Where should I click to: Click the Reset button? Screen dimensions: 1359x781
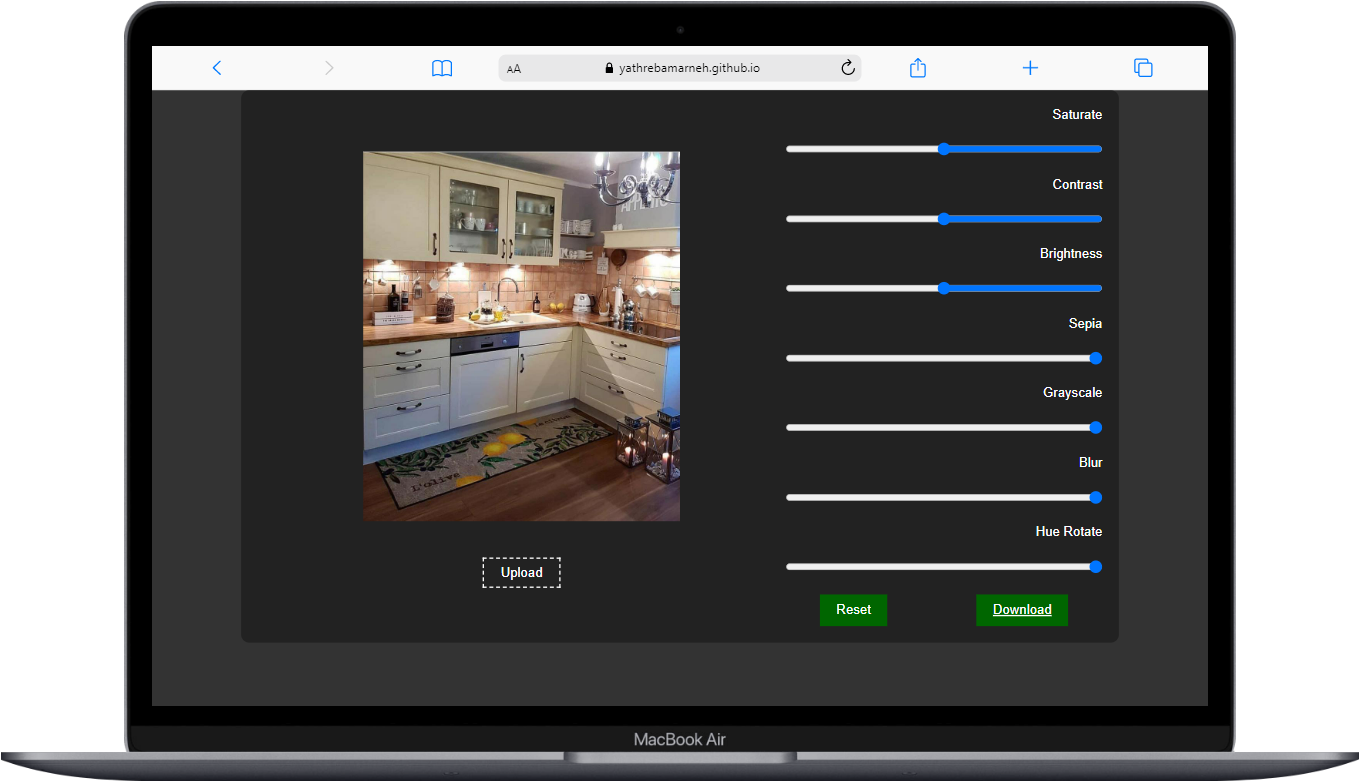pyautogui.click(x=853, y=610)
